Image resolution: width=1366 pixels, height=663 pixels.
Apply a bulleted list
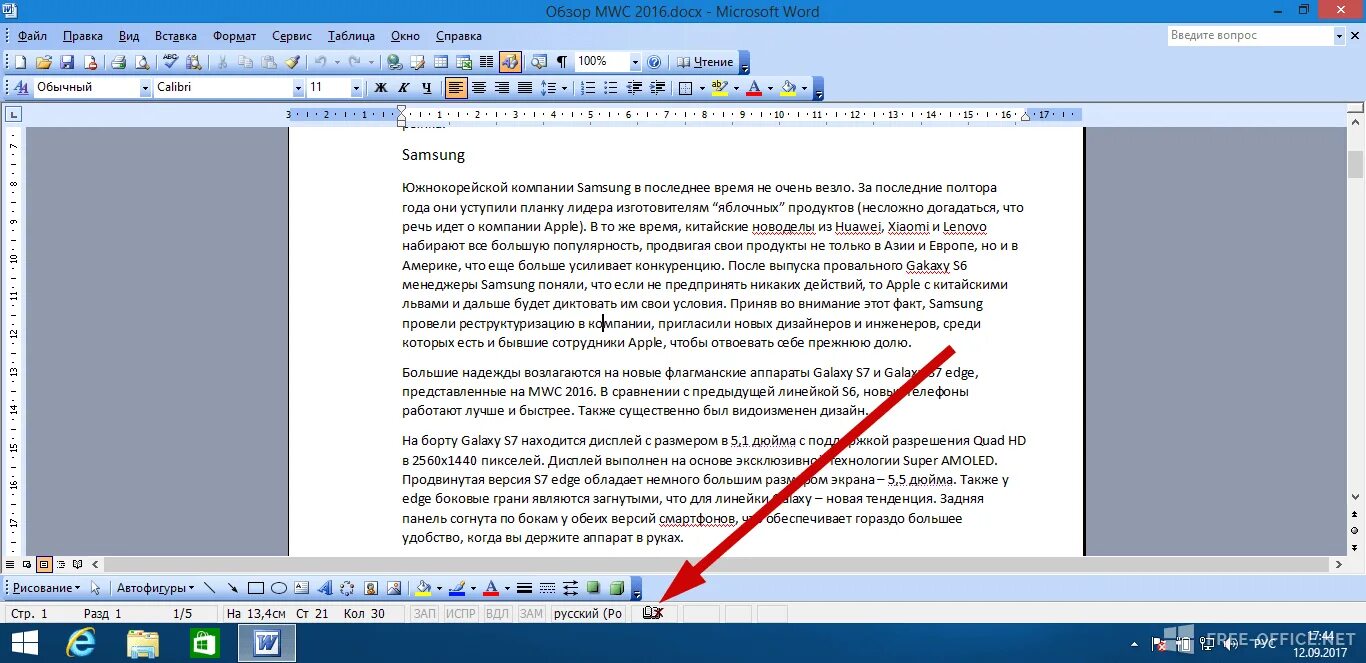click(x=611, y=88)
